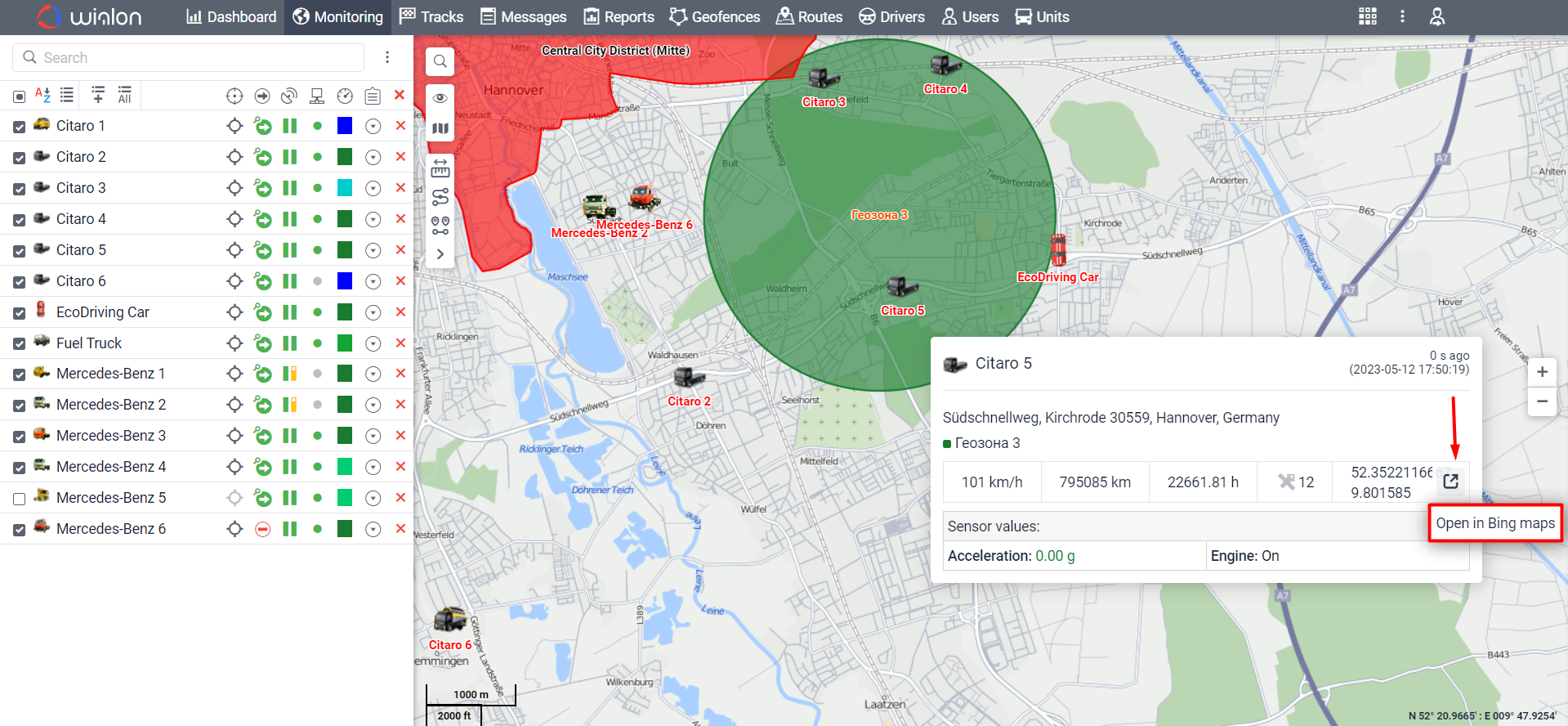Open the map search tool

point(440,61)
